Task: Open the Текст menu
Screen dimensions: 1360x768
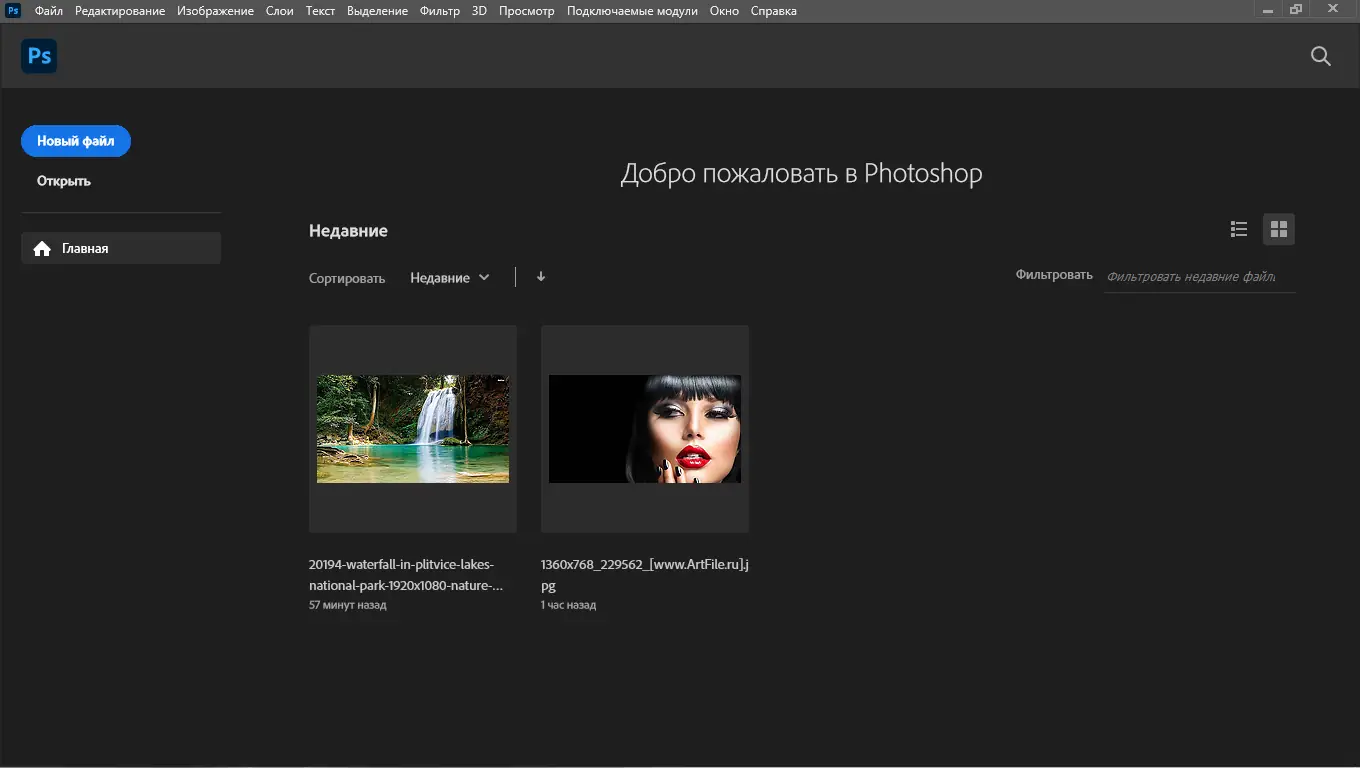Action: coord(320,11)
